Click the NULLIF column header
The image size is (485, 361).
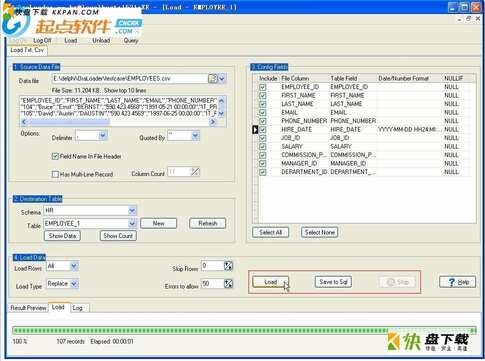coord(454,78)
